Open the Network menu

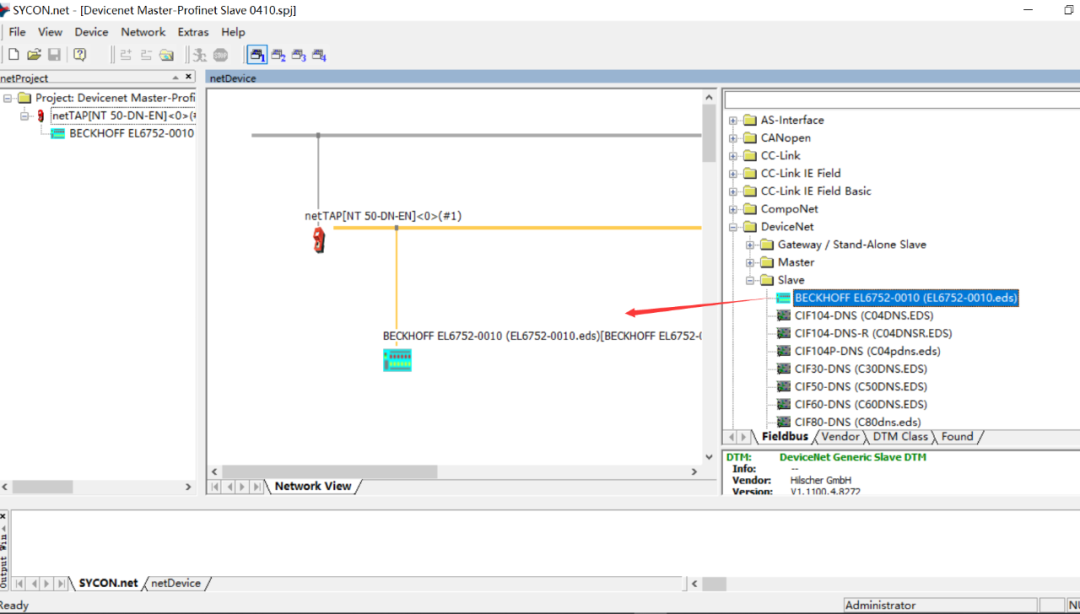[143, 32]
